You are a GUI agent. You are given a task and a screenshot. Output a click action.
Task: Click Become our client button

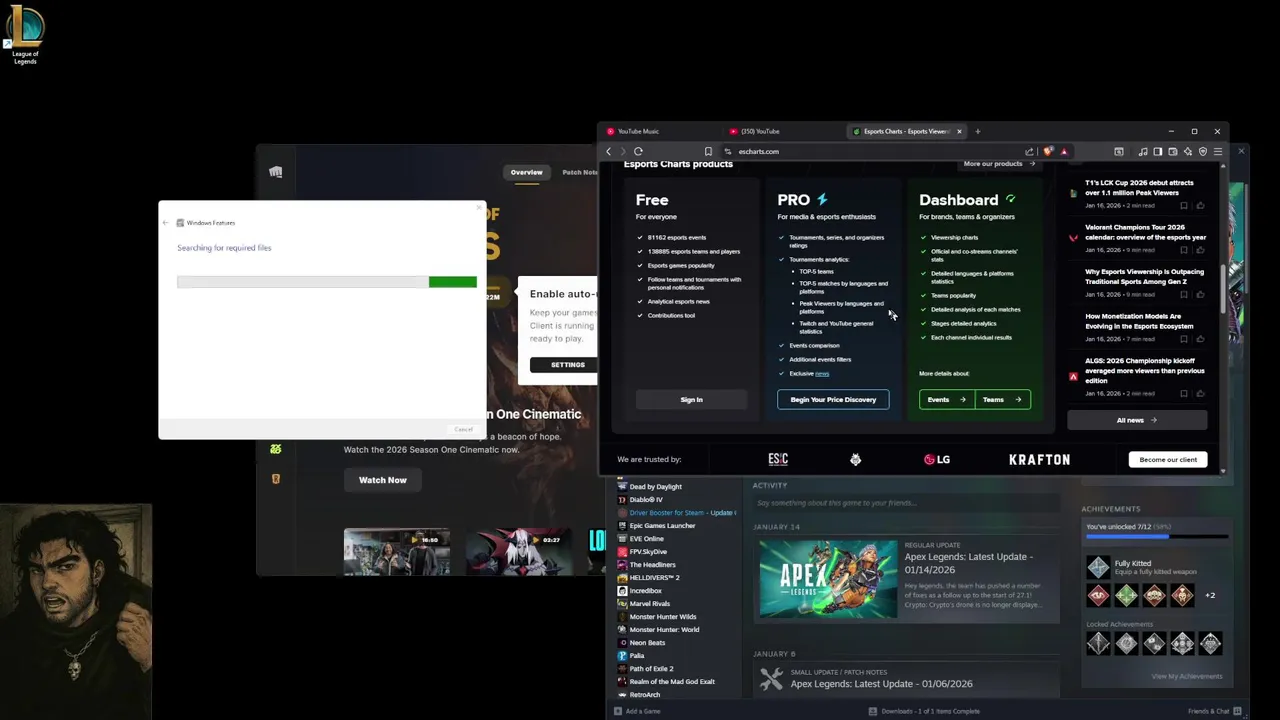point(1168,459)
